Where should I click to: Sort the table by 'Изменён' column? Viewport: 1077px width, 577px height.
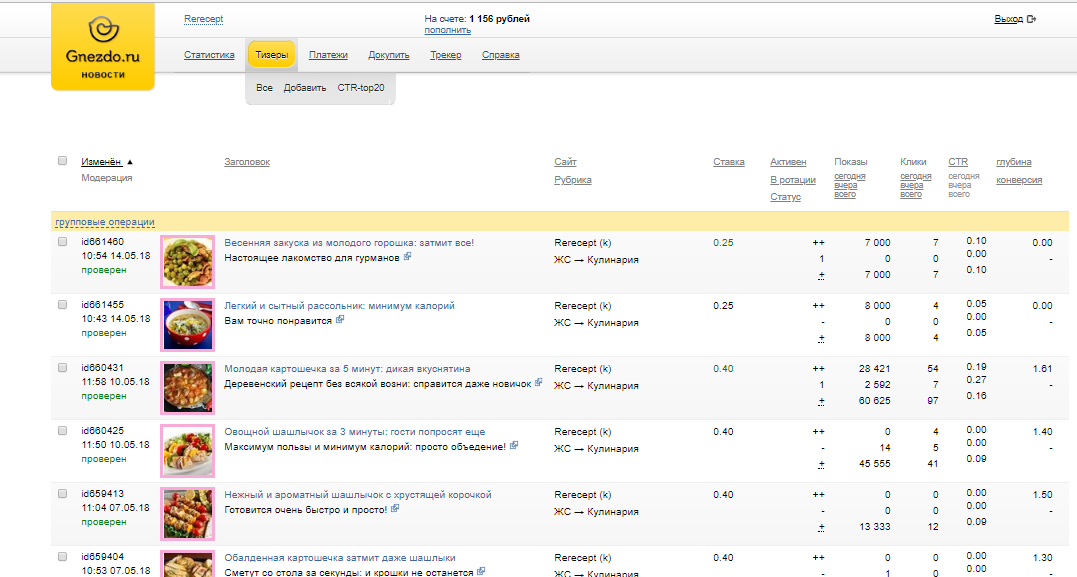coord(101,162)
